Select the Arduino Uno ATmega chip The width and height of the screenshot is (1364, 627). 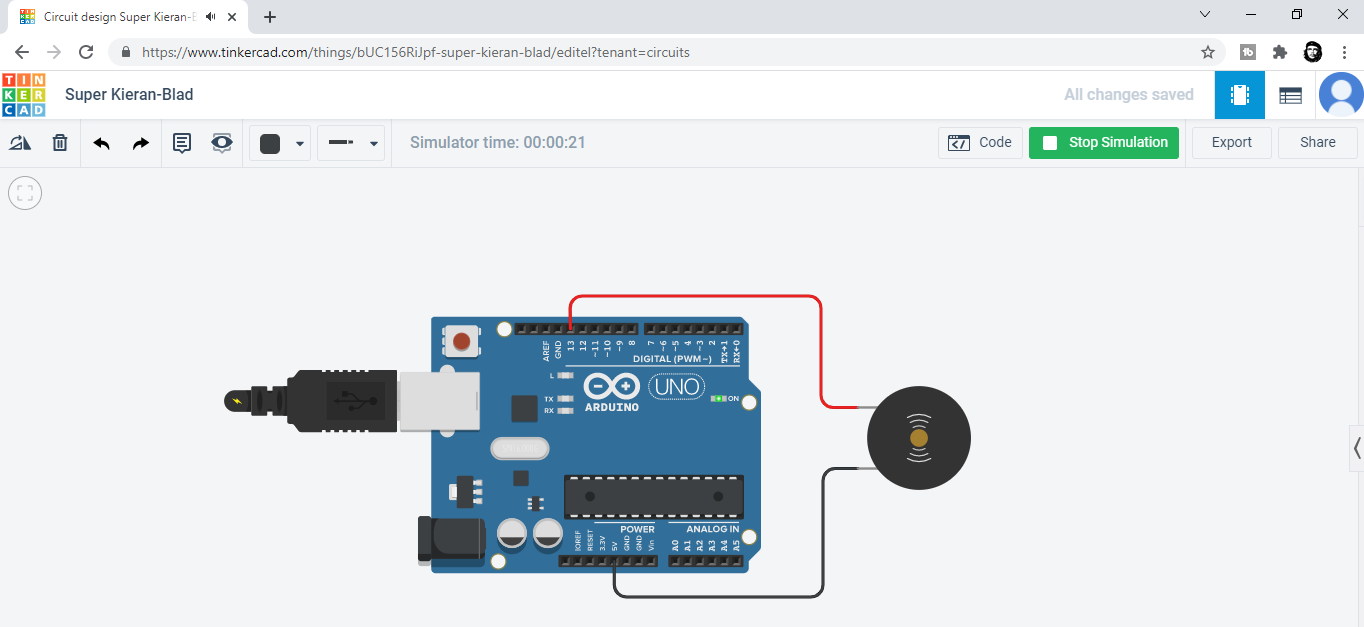click(655, 497)
